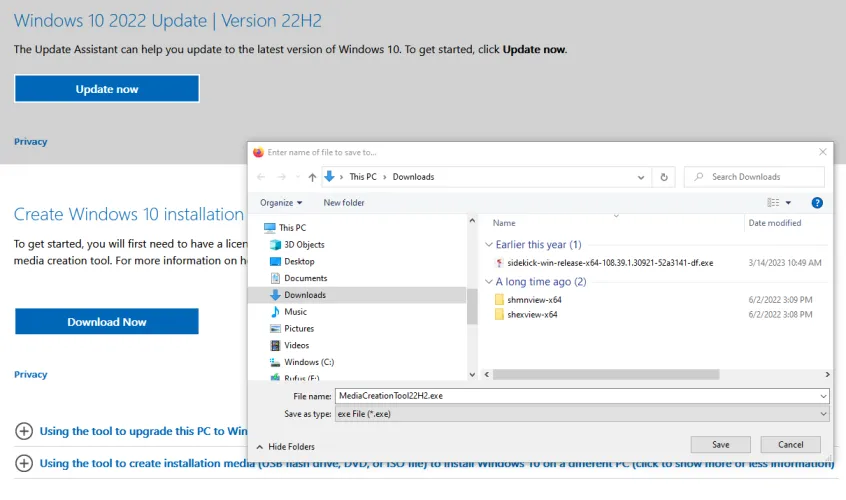Click the change view layout icon
Image resolution: width=846 pixels, height=500 pixels.
pos(773,203)
